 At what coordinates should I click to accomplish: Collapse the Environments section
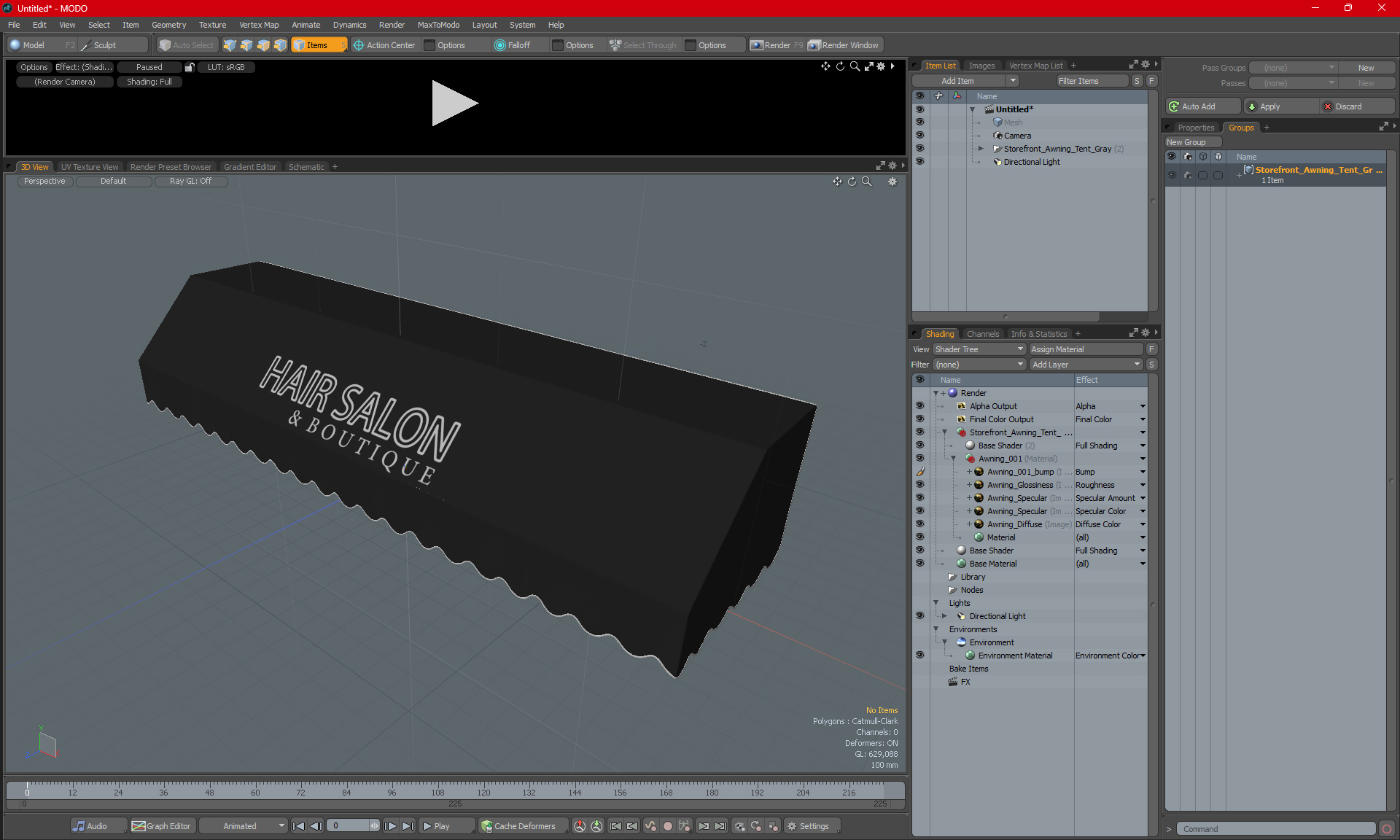(x=936, y=629)
